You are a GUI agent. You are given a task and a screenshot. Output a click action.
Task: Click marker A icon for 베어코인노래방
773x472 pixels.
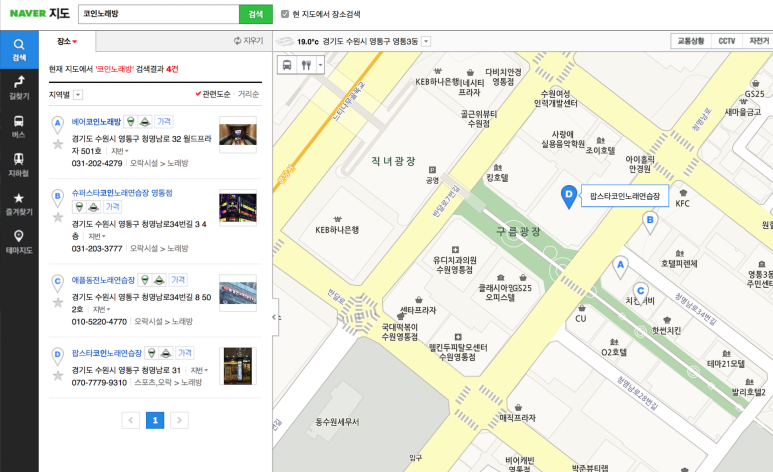coord(58,125)
